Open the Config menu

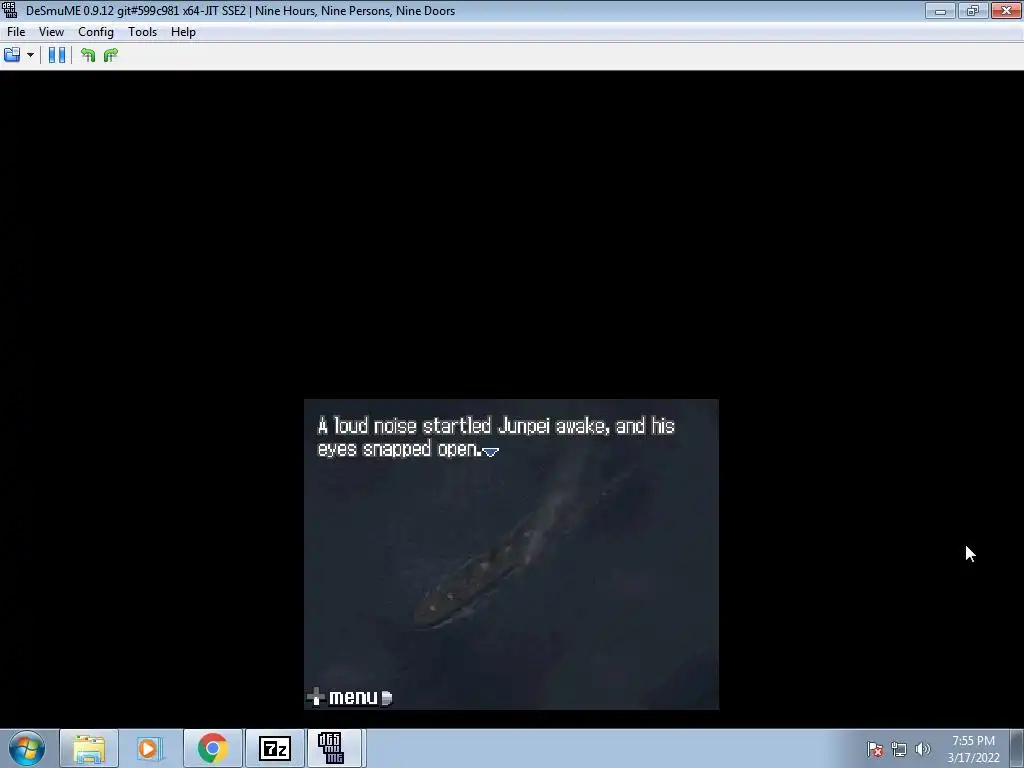tap(96, 32)
